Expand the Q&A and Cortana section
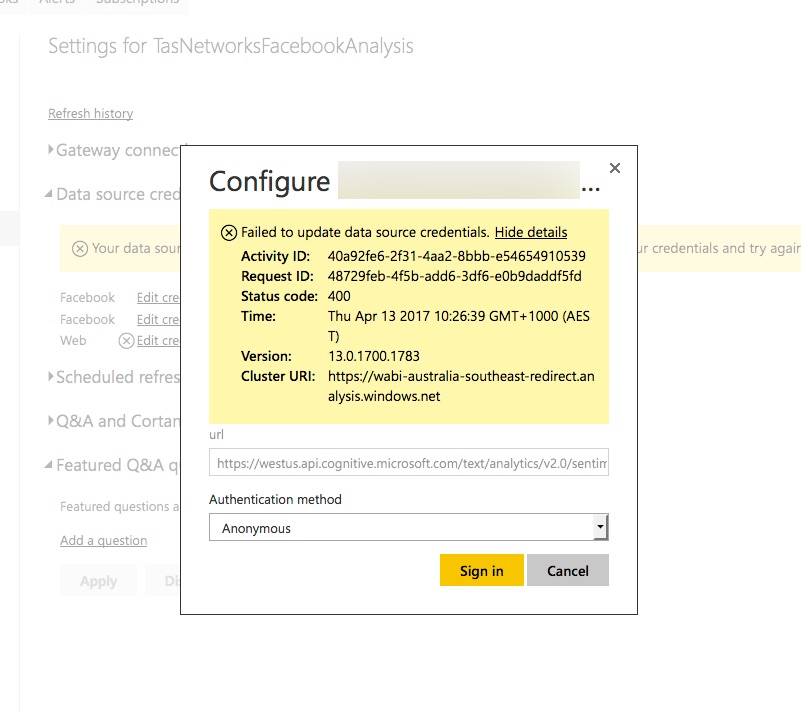The height and width of the screenshot is (712, 801). [113, 421]
